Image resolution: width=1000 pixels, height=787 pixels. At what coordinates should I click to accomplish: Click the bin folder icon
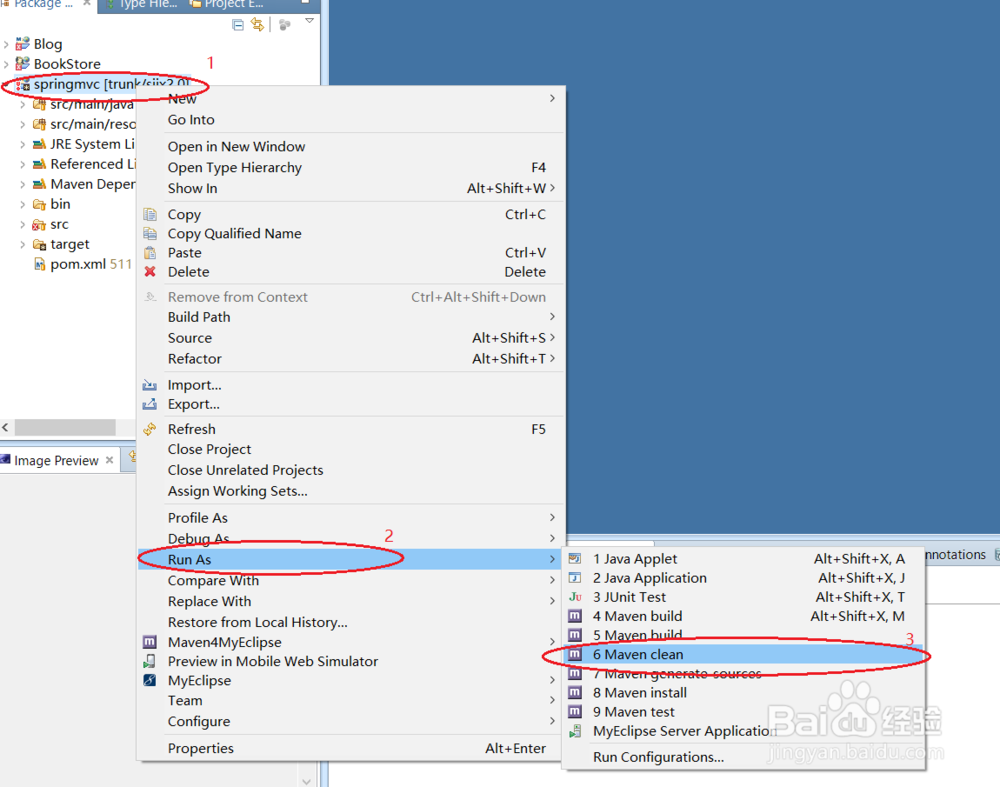pyautogui.click(x=39, y=204)
